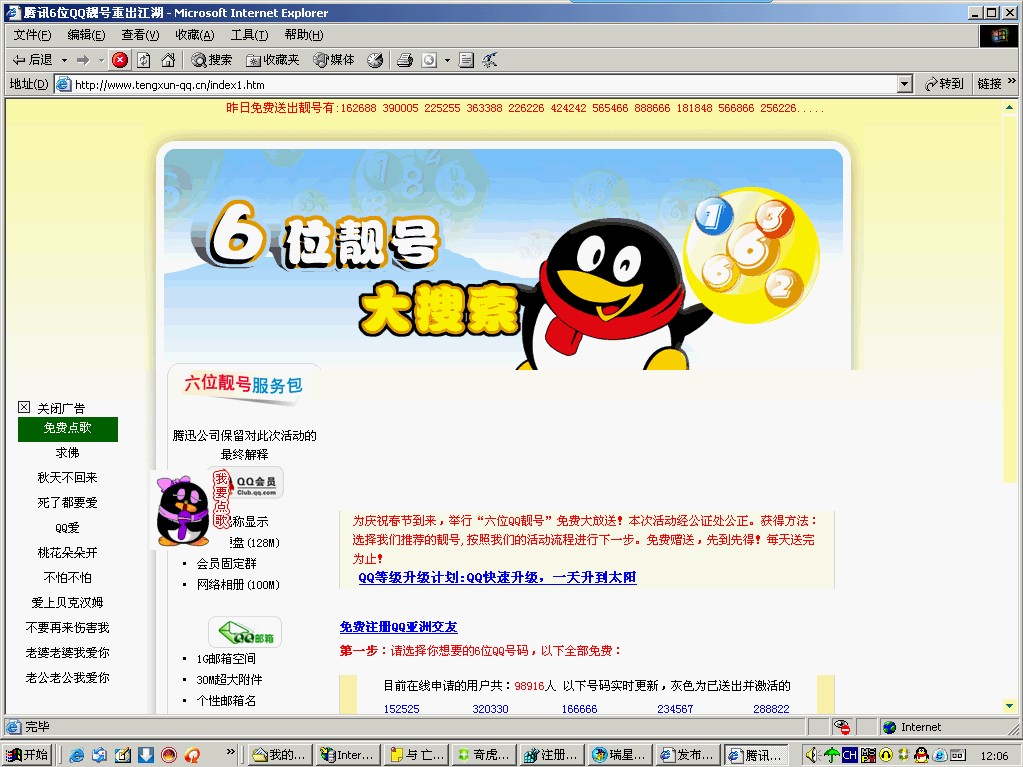Click the Back (后退) toolbar button
Screen dimensions: 1023x767
click(x=33, y=60)
